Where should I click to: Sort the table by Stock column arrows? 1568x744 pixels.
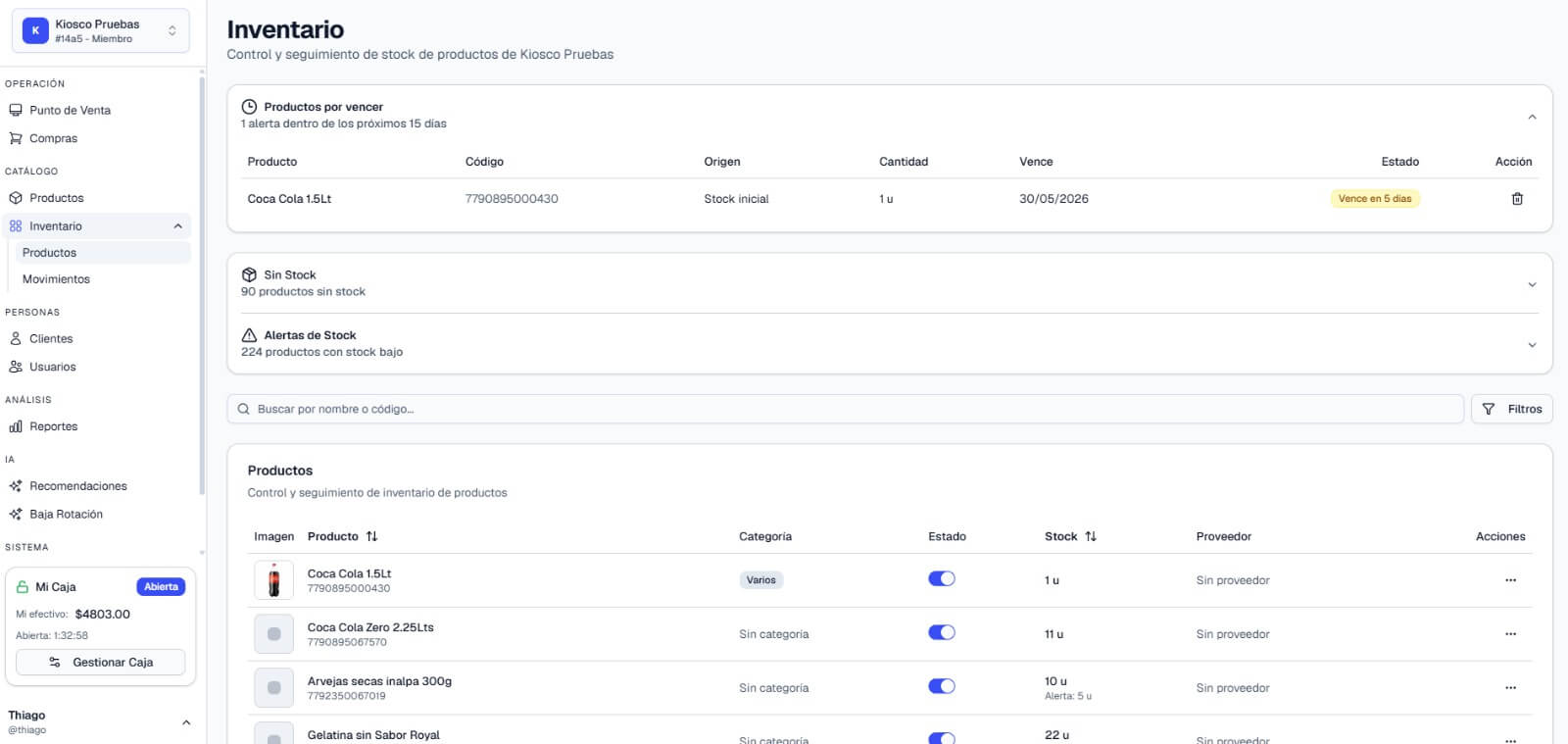1091,537
